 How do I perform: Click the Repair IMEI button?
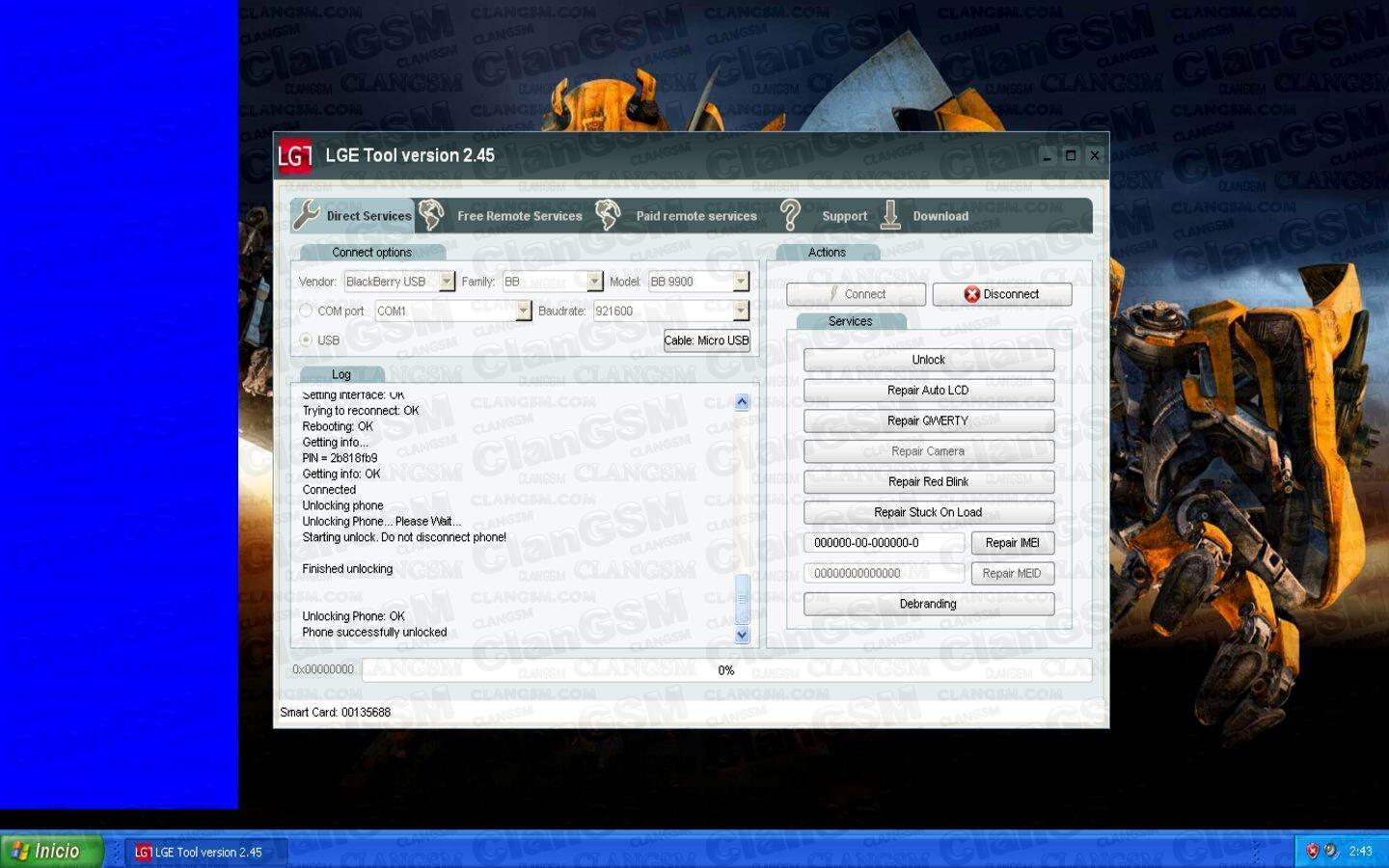(x=1013, y=543)
